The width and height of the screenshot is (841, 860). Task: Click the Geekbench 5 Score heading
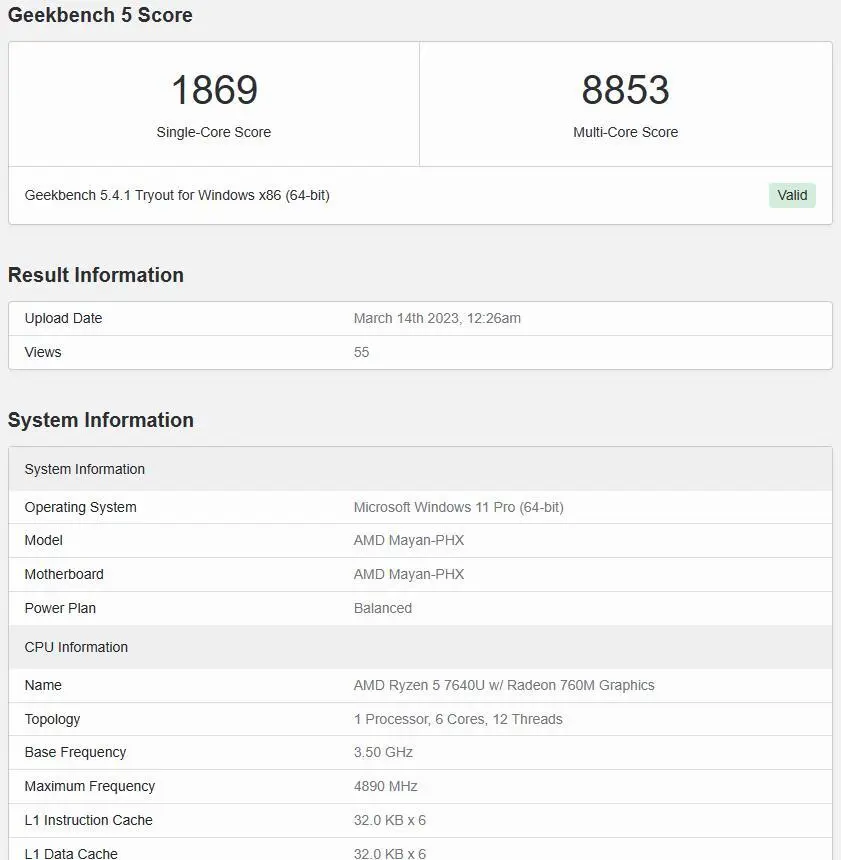(100, 15)
